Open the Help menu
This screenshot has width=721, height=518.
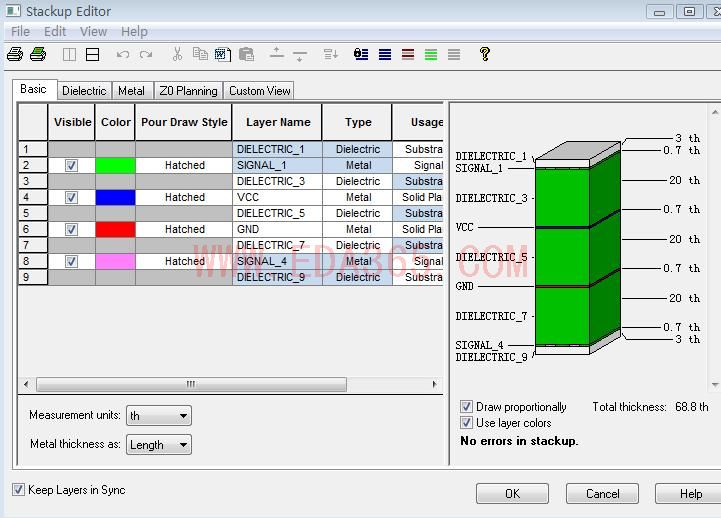click(x=134, y=32)
